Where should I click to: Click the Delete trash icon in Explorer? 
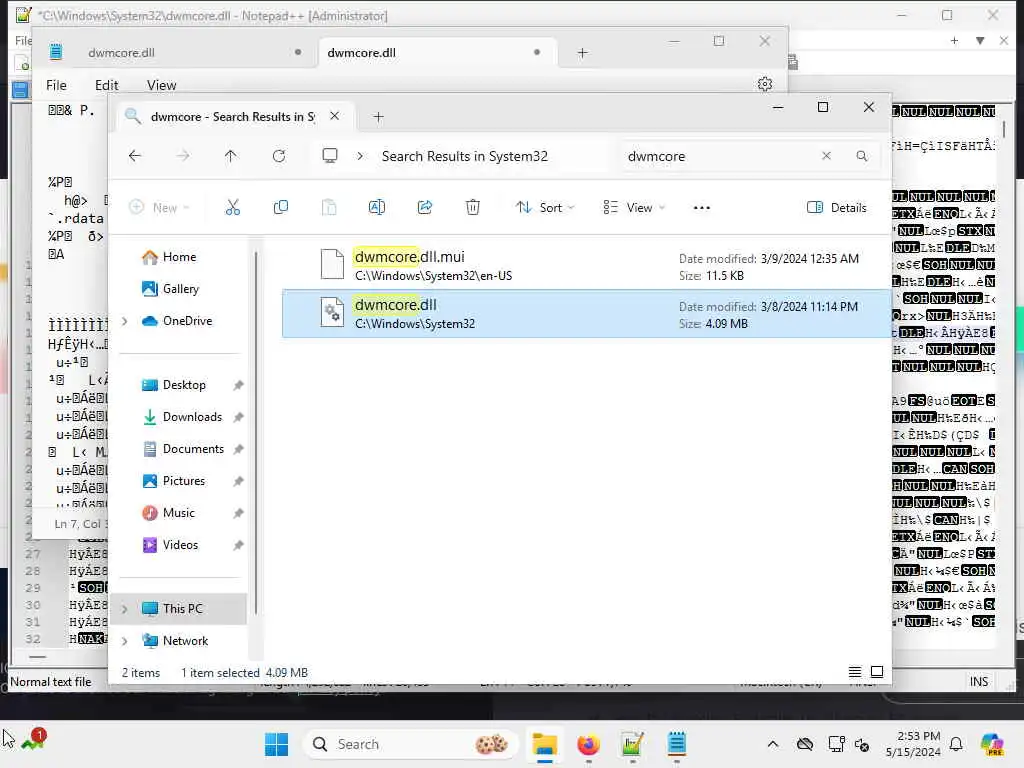pos(473,208)
